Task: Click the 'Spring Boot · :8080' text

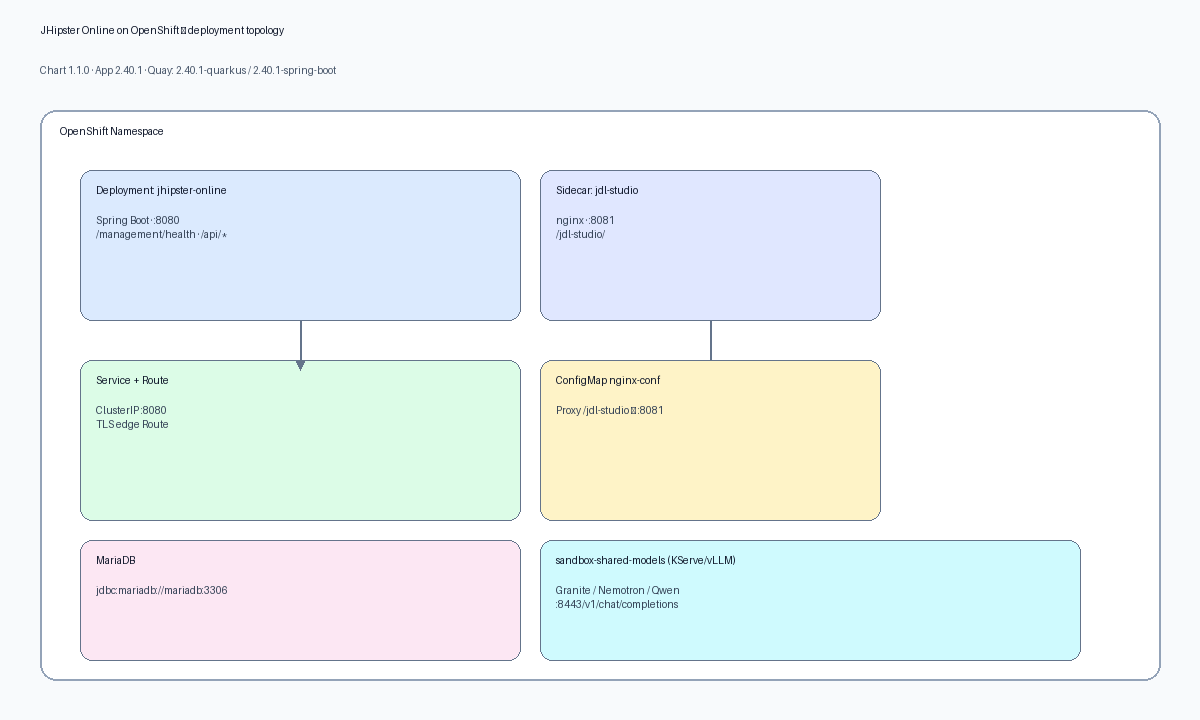Action: (x=138, y=220)
